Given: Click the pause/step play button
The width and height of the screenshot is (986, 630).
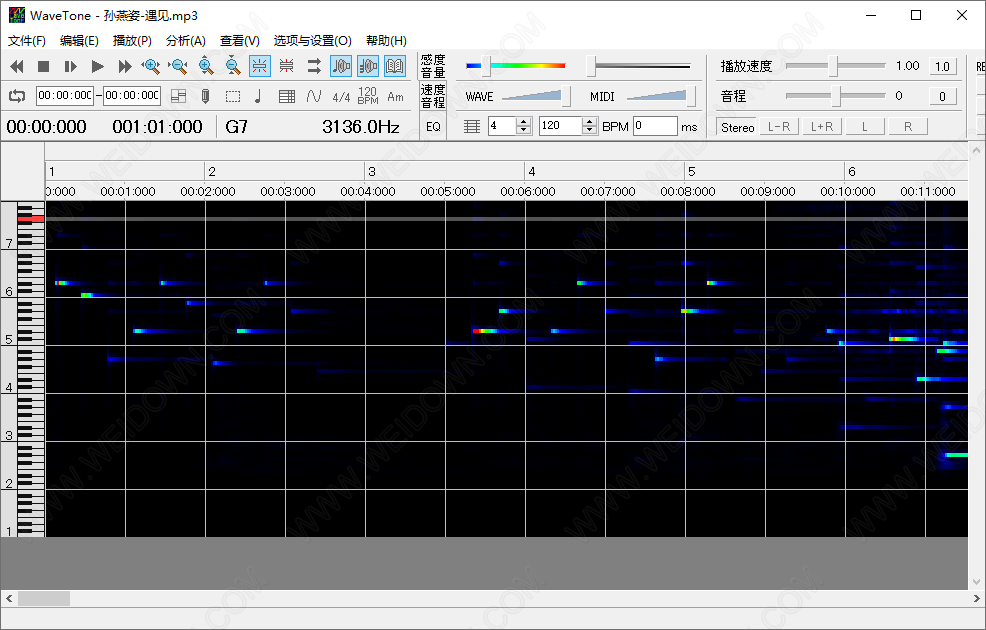Looking at the screenshot, I should click(70, 66).
